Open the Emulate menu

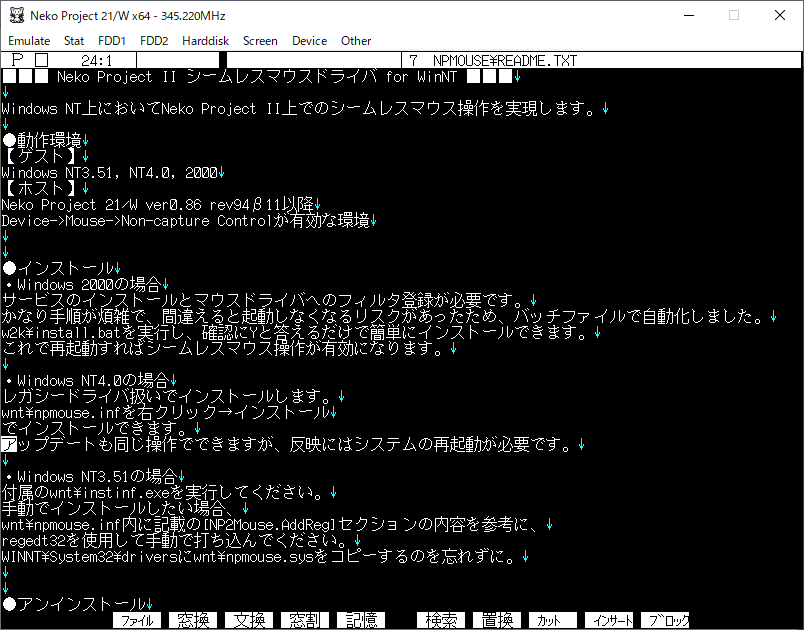pos(29,41)
